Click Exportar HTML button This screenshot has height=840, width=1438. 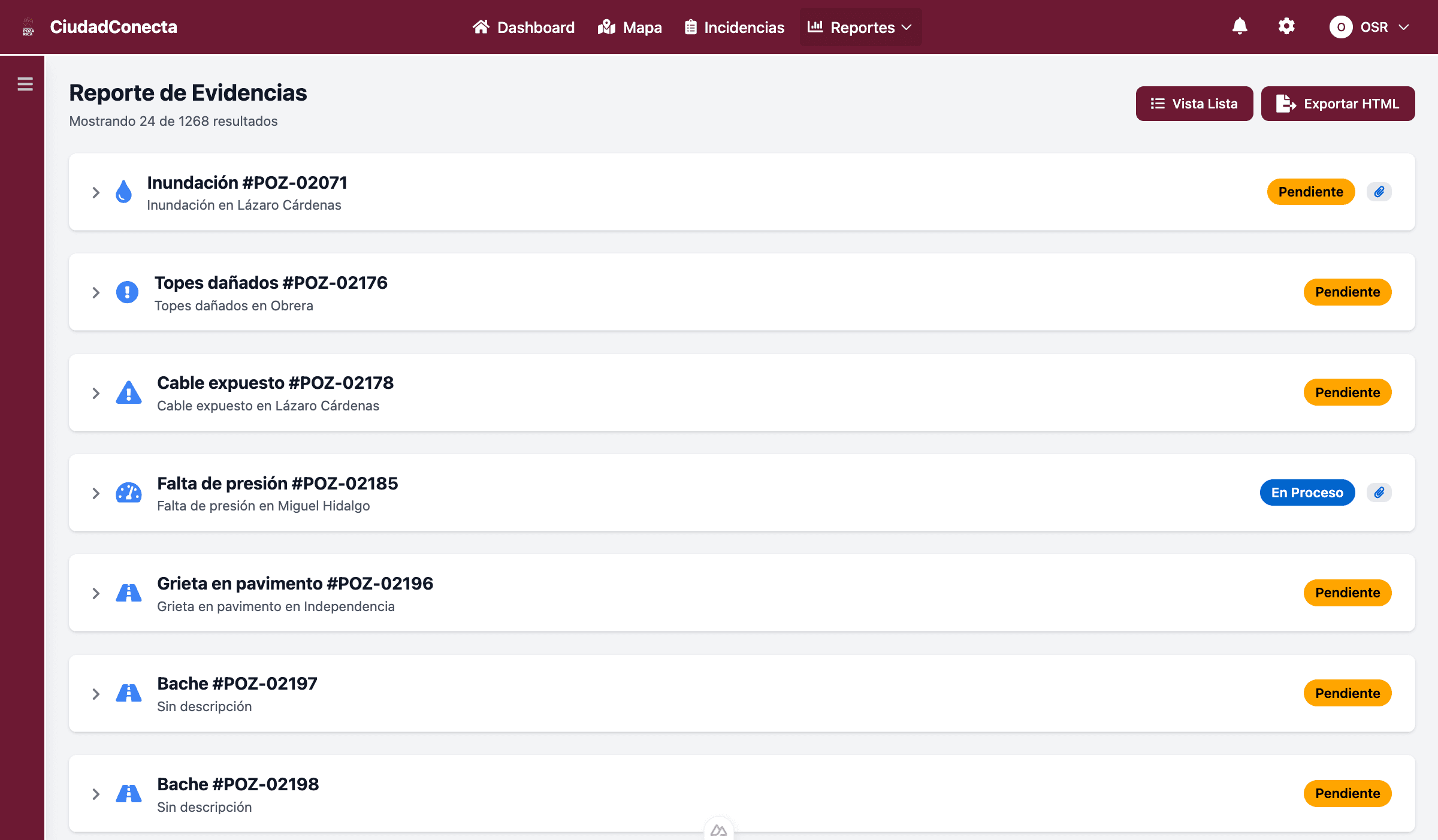coord(1338,104)
